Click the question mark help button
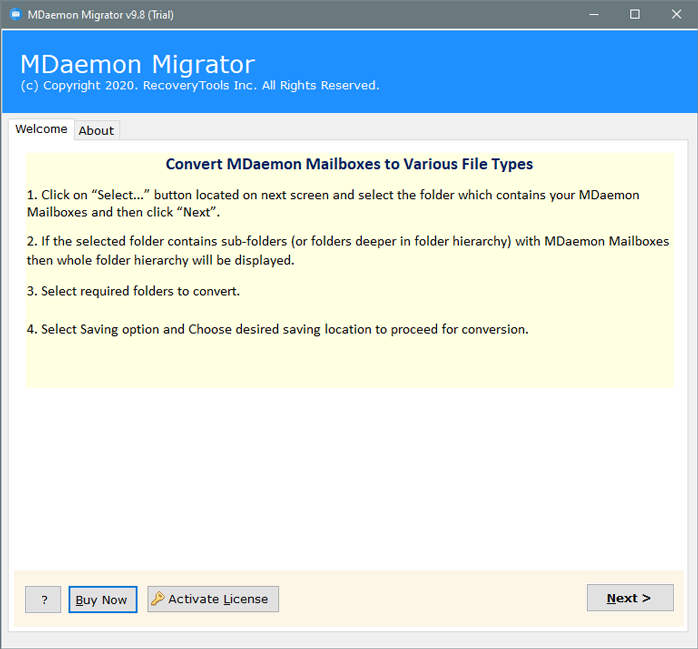Viewport: 698px width, 649px height. coord(43,599)
